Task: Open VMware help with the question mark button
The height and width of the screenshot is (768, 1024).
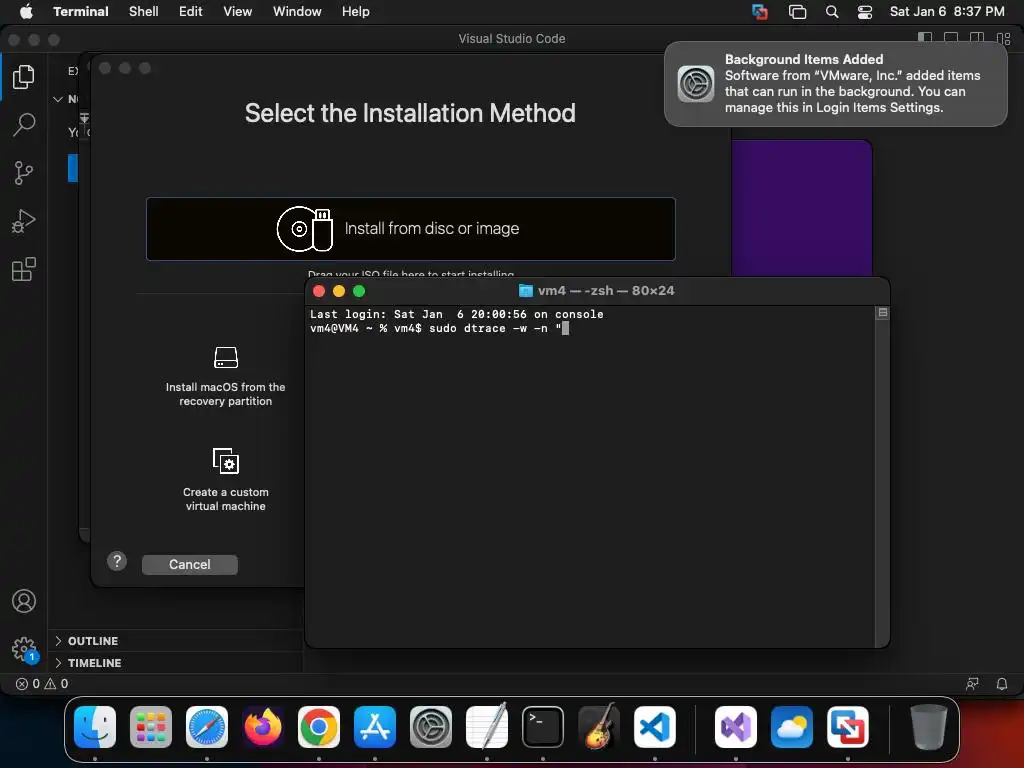Action: pyautogui.click(x=117, y=561)
